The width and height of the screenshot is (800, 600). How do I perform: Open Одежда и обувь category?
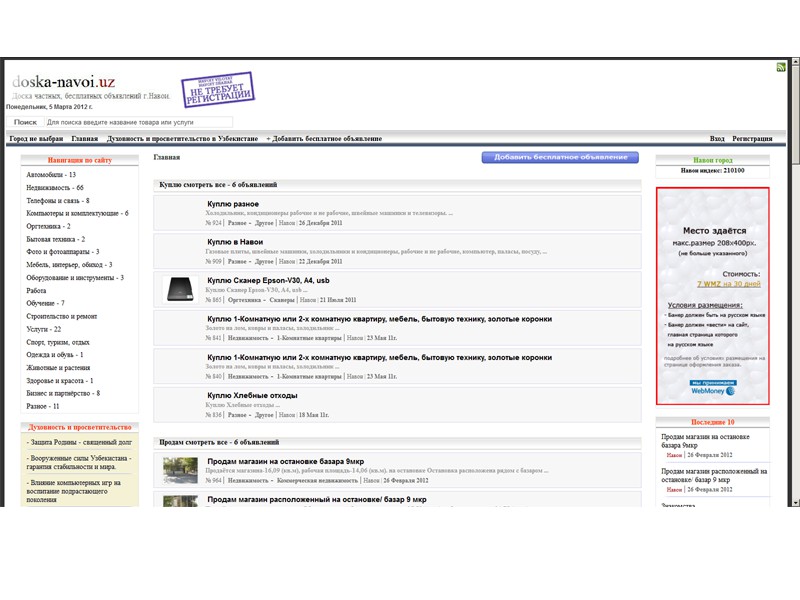click(x=55, y=355)
